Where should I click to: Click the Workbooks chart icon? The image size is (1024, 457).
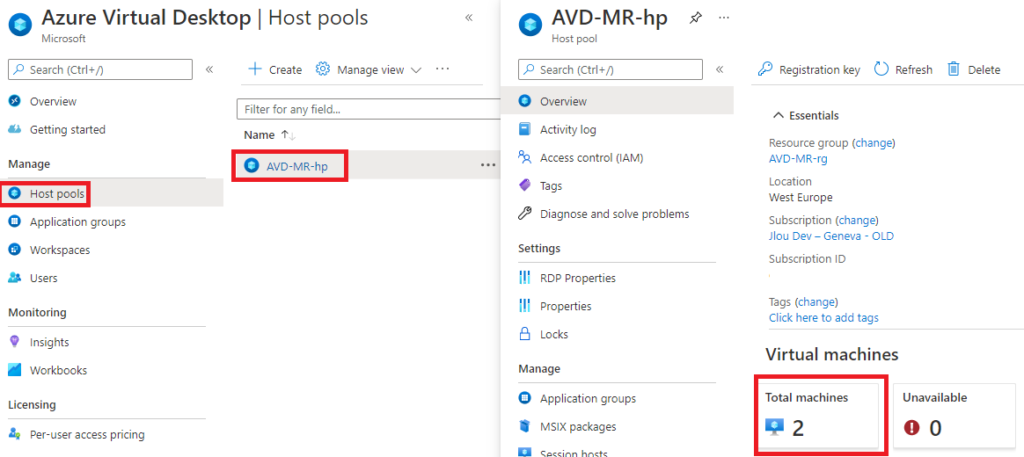[x=14, y=370]
